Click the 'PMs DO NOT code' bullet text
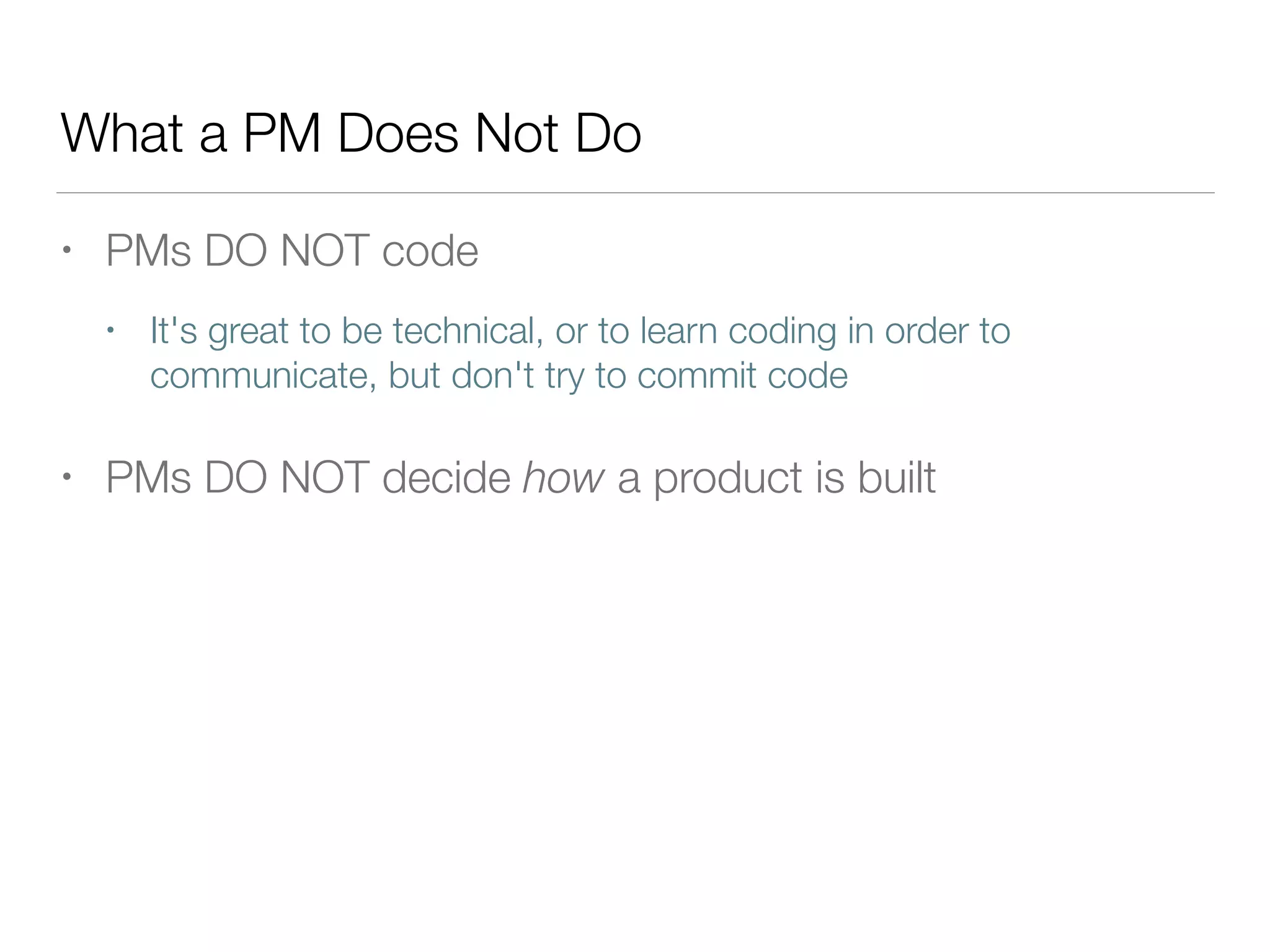 coord(291,251)
